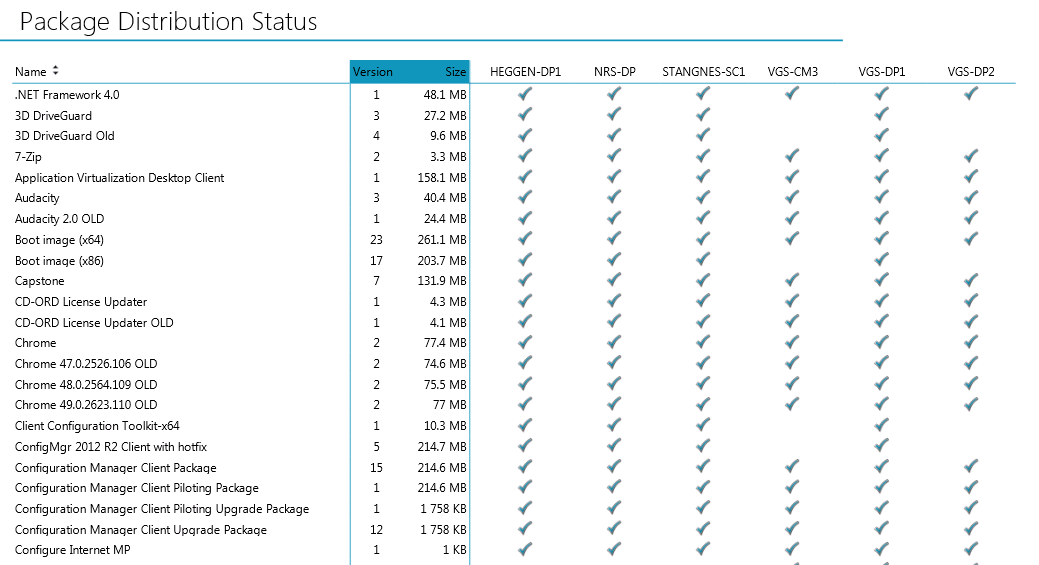
Task: Click the 203.7 MB size value
Action: click(442, 260)
